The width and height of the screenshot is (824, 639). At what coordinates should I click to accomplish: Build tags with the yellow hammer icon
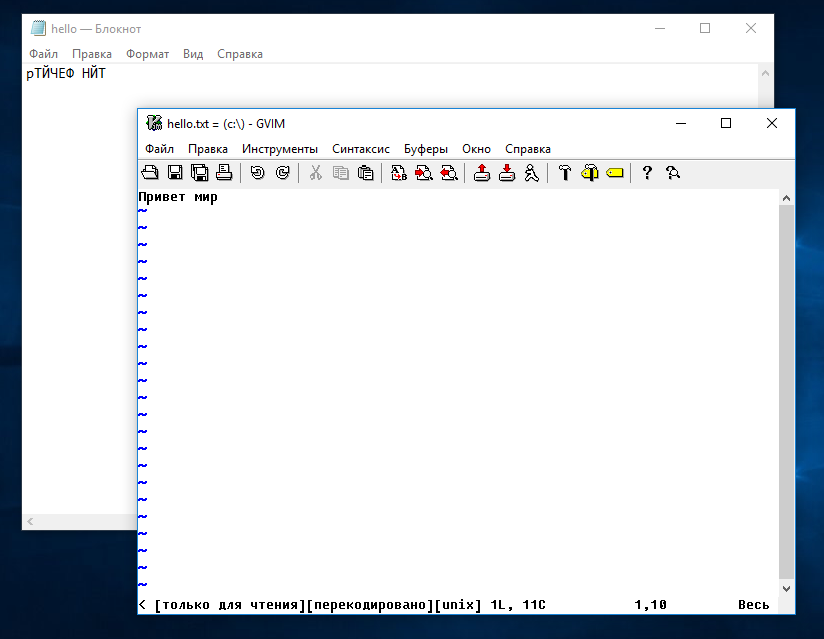point(590,172)
